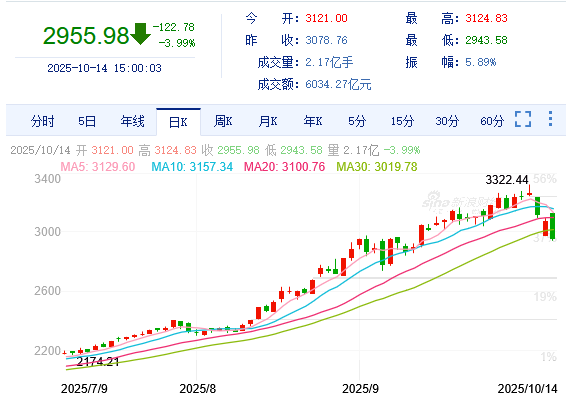Click today's open value 3121.00 in header
The width and height of the screenshot is (579, 394).
click(x=326, y=18)
